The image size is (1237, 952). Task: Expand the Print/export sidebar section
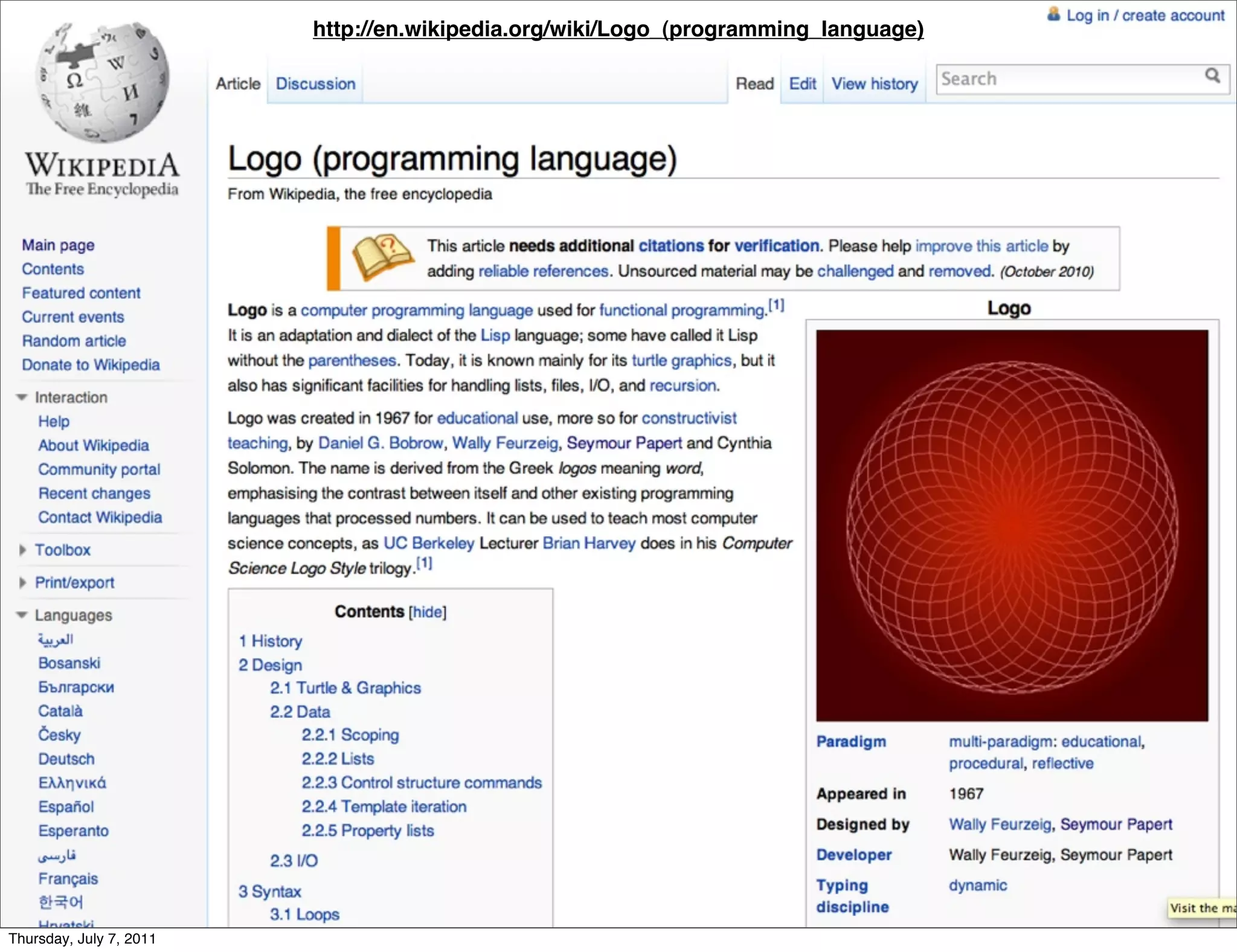(x=22, y=582)
